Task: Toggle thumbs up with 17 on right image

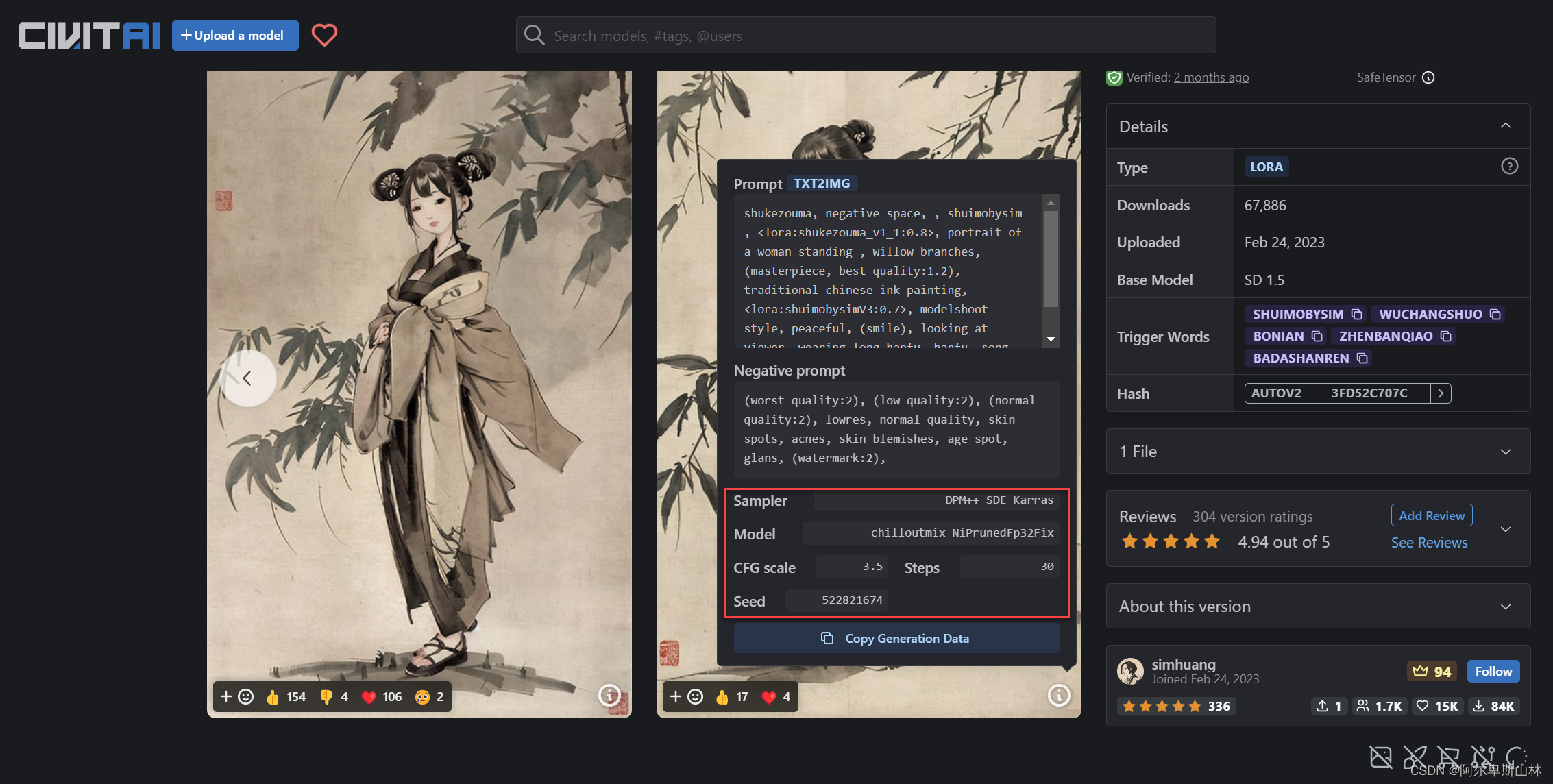Action: coord(731,697)
